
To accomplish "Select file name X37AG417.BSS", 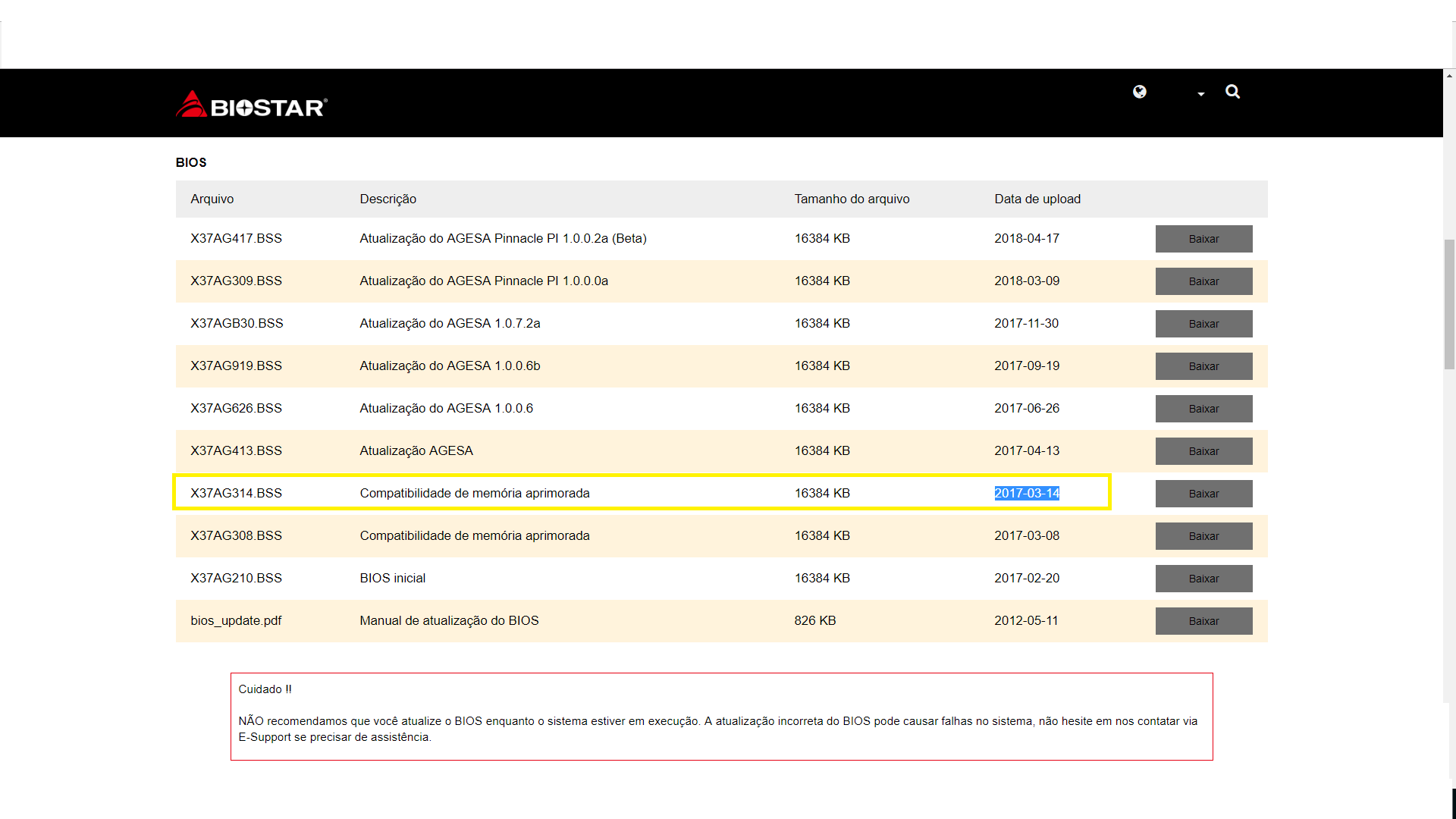I will tap(236, 238).
